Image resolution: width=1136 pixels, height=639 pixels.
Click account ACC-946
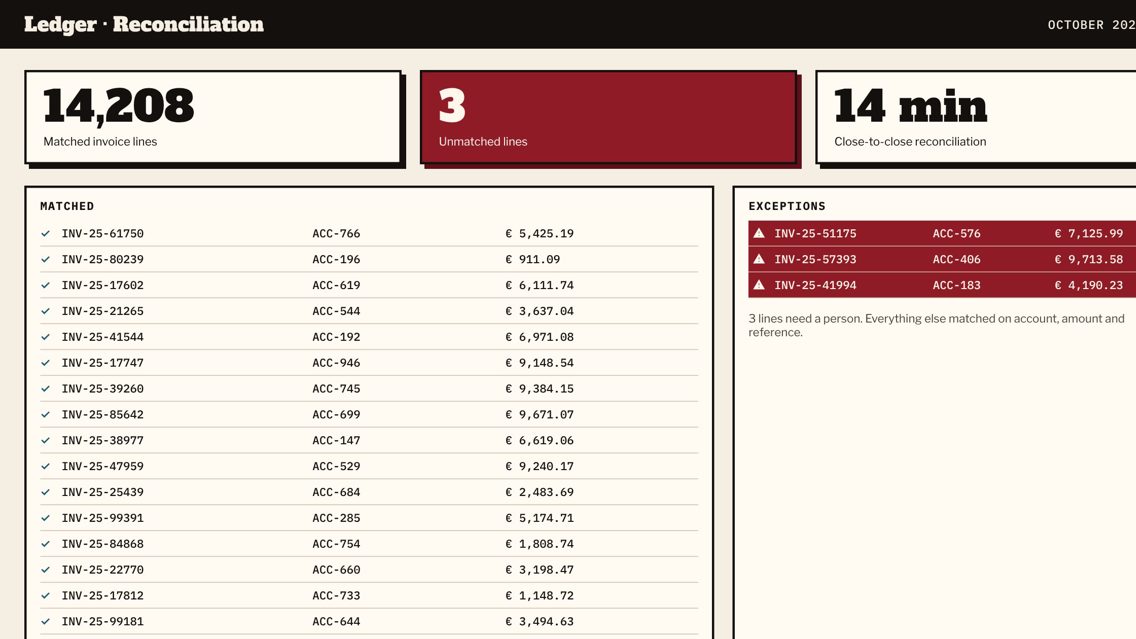coord(336,363)
